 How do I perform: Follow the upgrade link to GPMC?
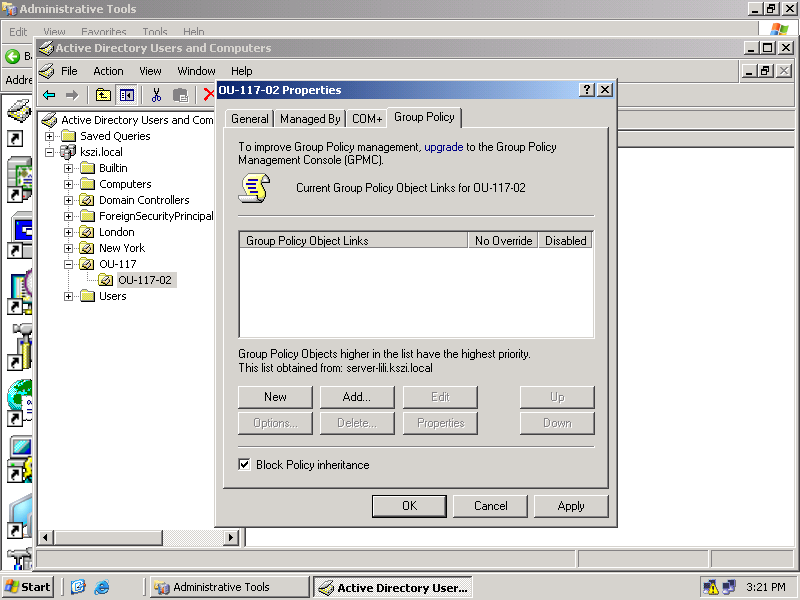click(443, 147)
